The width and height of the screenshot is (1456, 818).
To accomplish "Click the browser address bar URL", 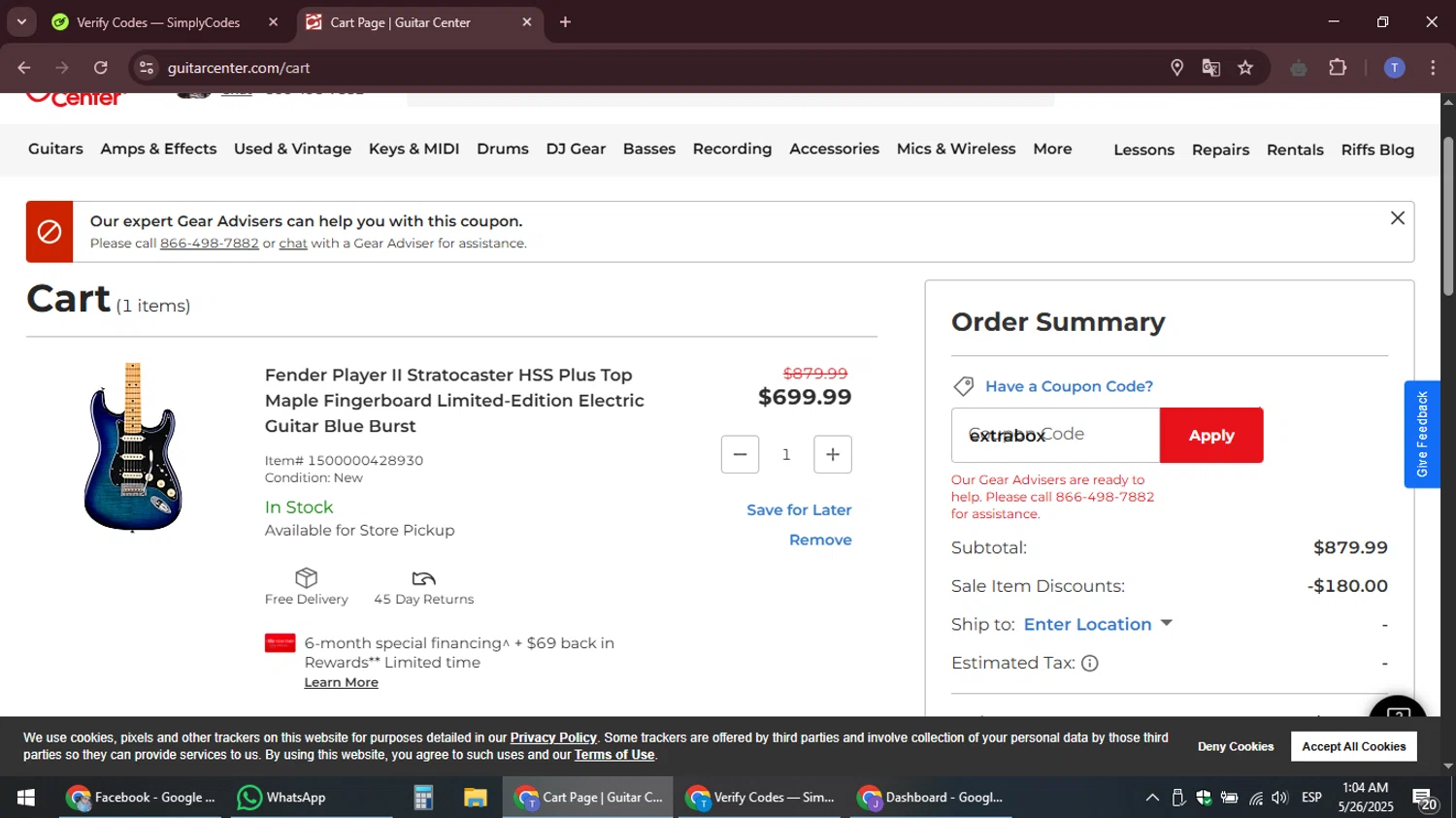I will click(x=239, y=68).
